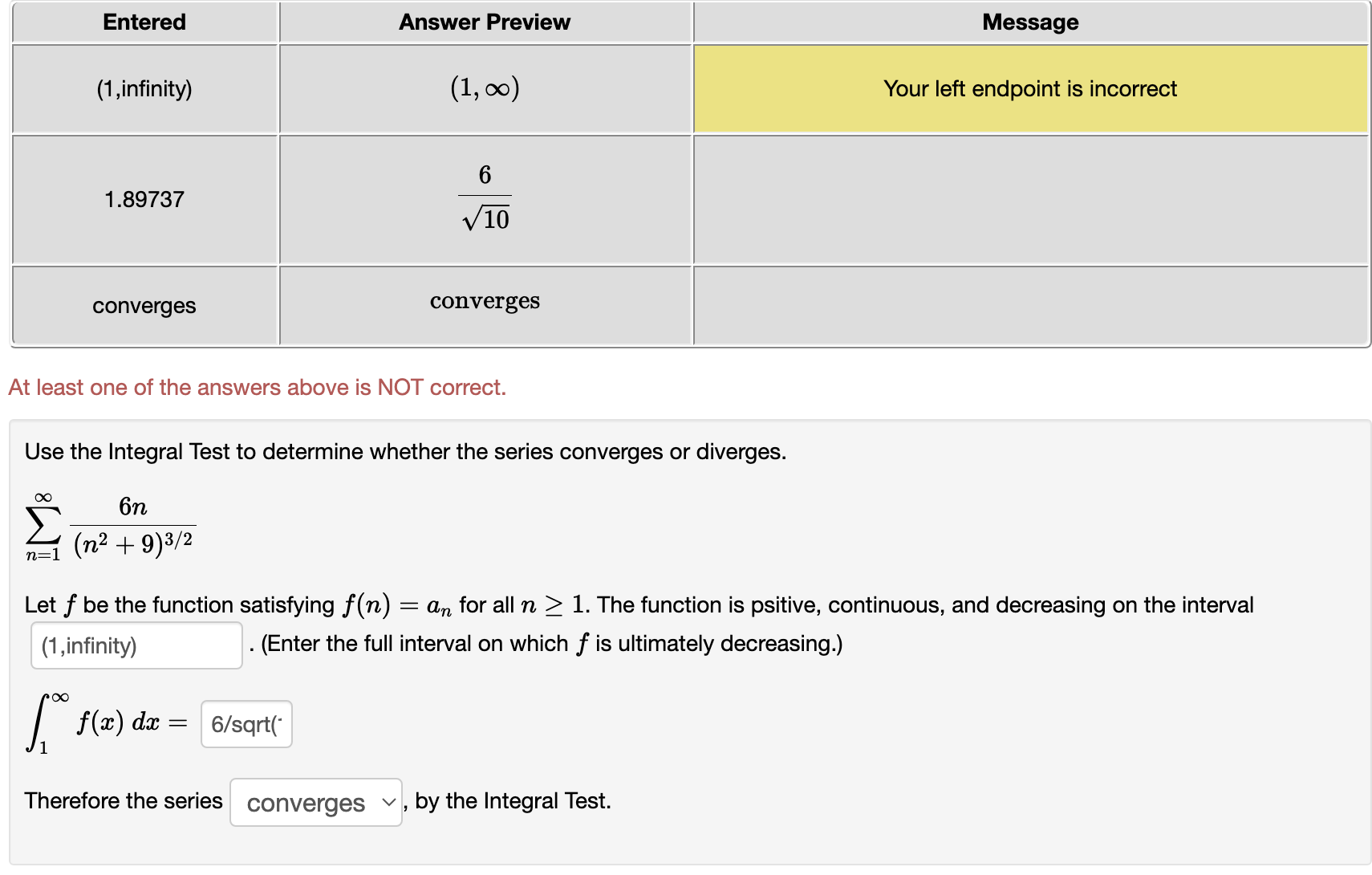Click the converges entry in the table
Image resolution: width=1372 pixels, height=875 pixels.
pyautogui.click(x=144, y=305)
